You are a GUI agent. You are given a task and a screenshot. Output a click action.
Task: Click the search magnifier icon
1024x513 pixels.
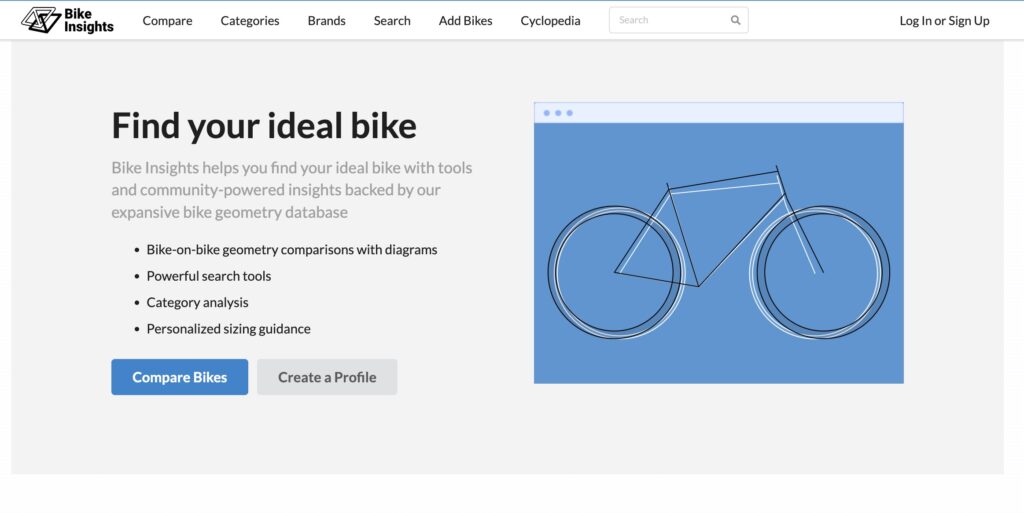coord(735,20)
